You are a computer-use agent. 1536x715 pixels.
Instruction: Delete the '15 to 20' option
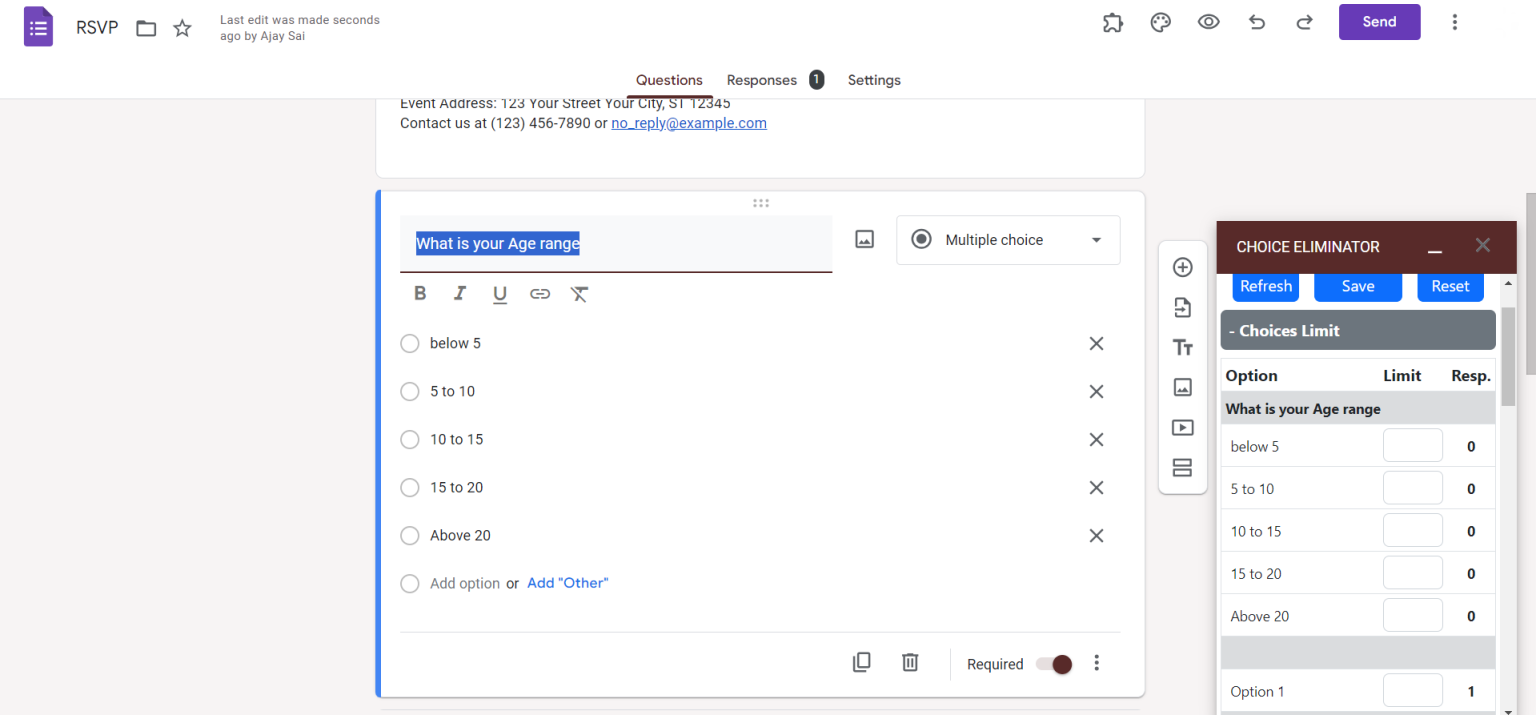point(1096,487)
